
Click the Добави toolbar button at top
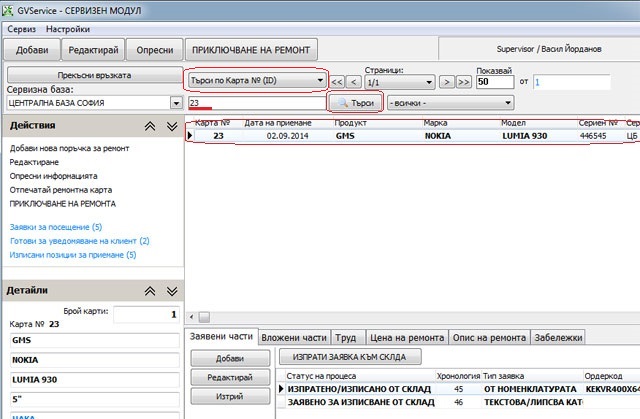click(x=32, y=50)
